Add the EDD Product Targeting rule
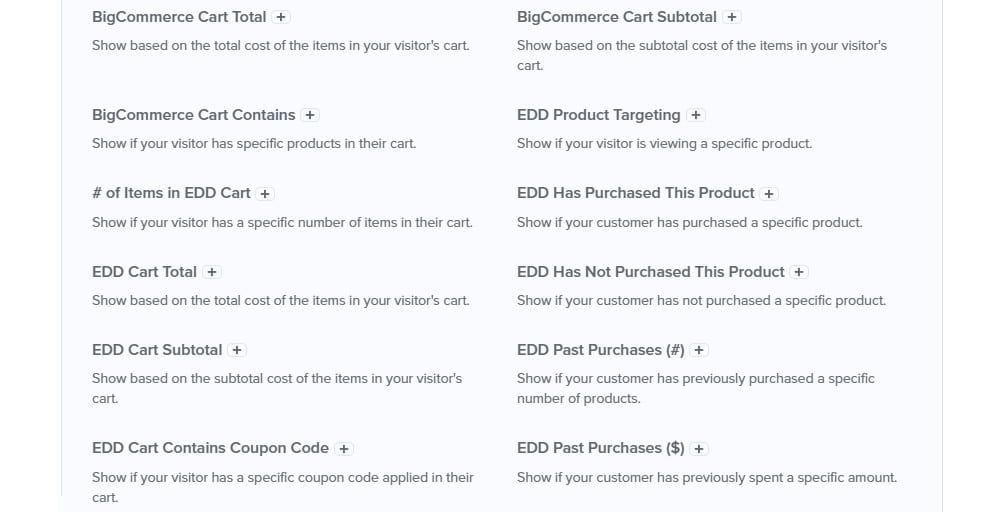Image resolution: width=1000 pixels, height=512 pixels. tap(696, 115)
